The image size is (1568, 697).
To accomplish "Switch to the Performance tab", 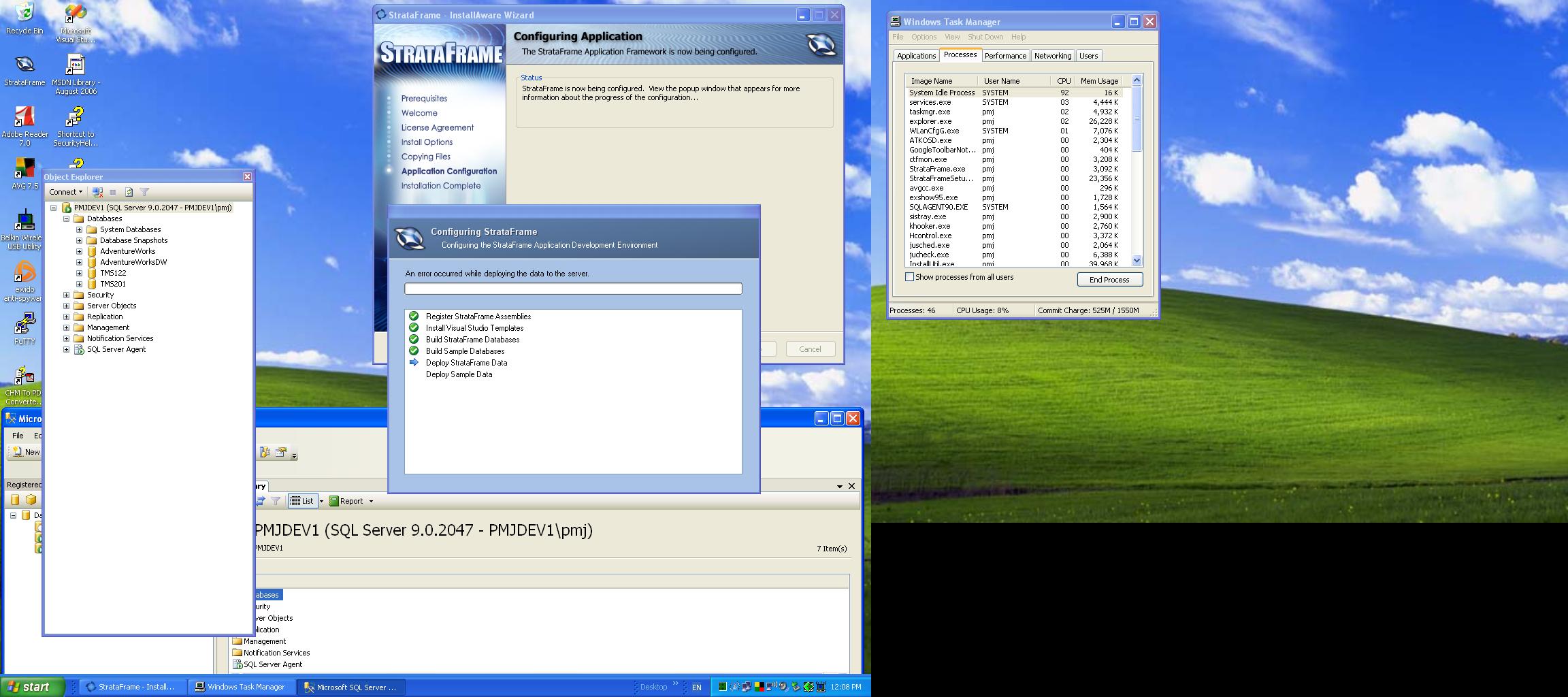I will click(x=1004, y=56).
